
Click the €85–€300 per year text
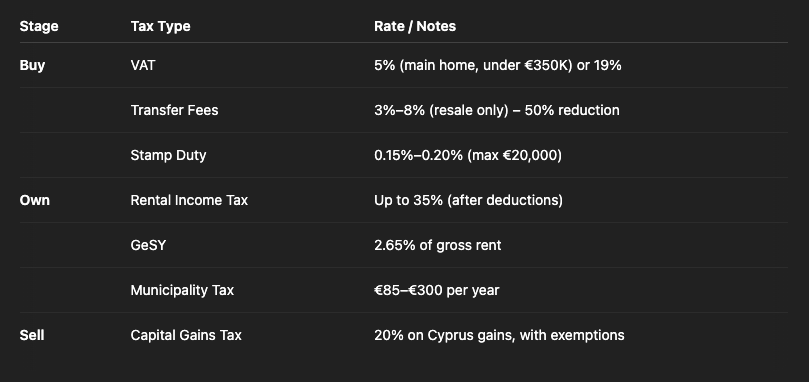click(x=436, y=290)
